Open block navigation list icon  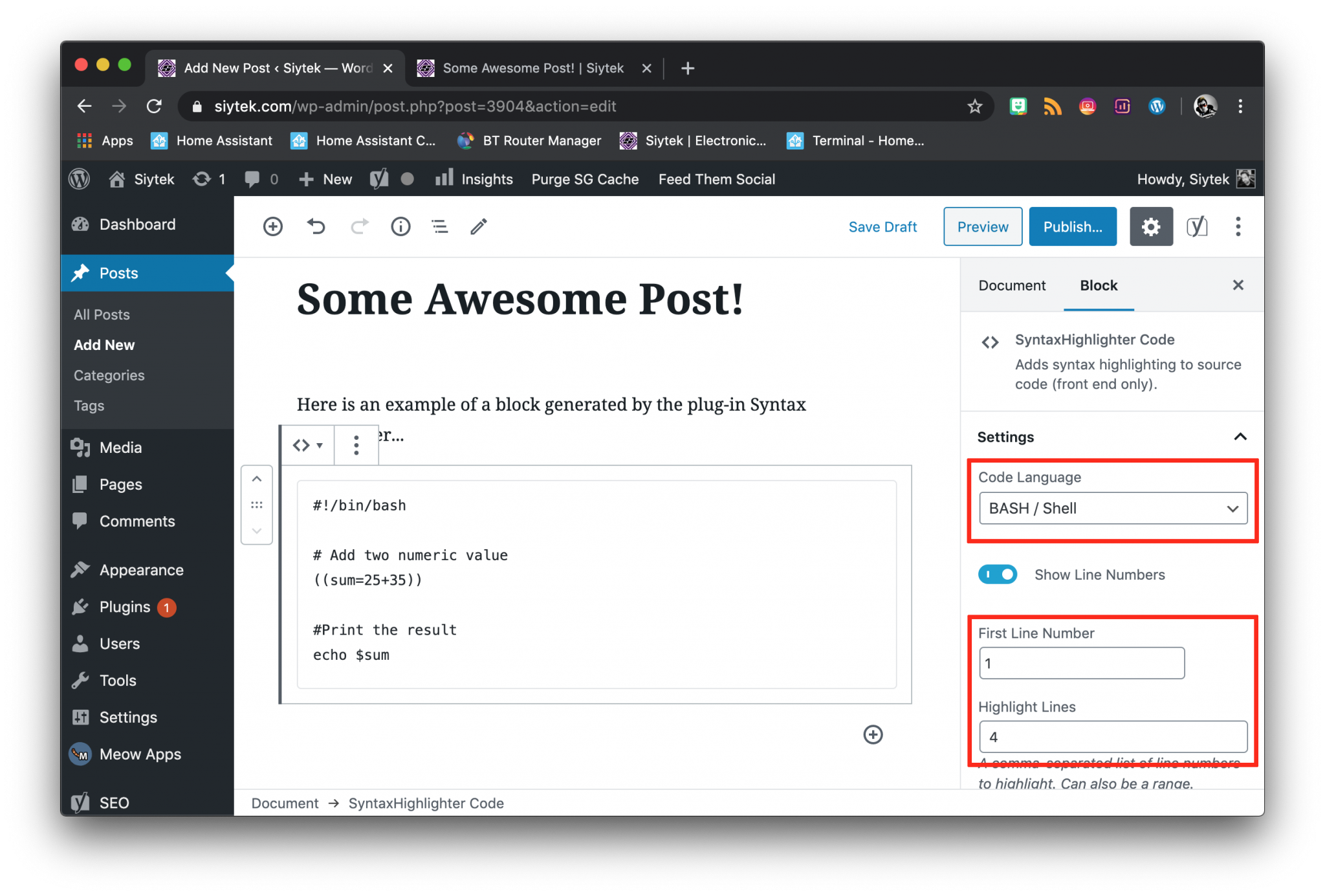440,226
